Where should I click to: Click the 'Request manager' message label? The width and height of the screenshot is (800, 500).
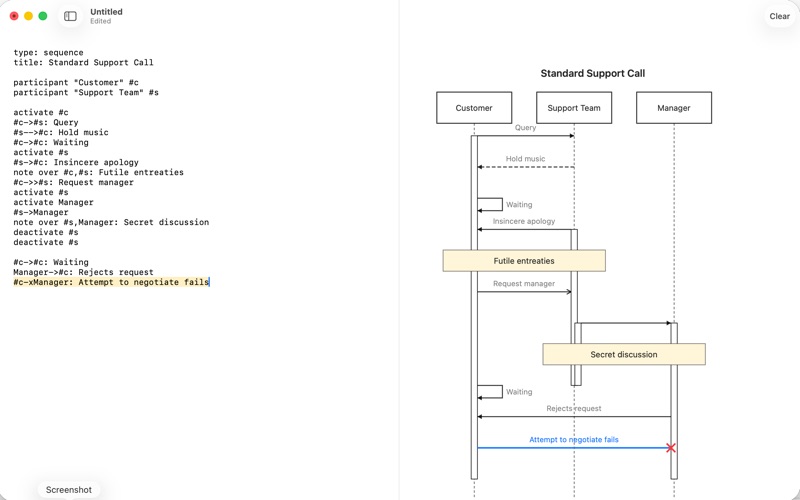point(524,283)
